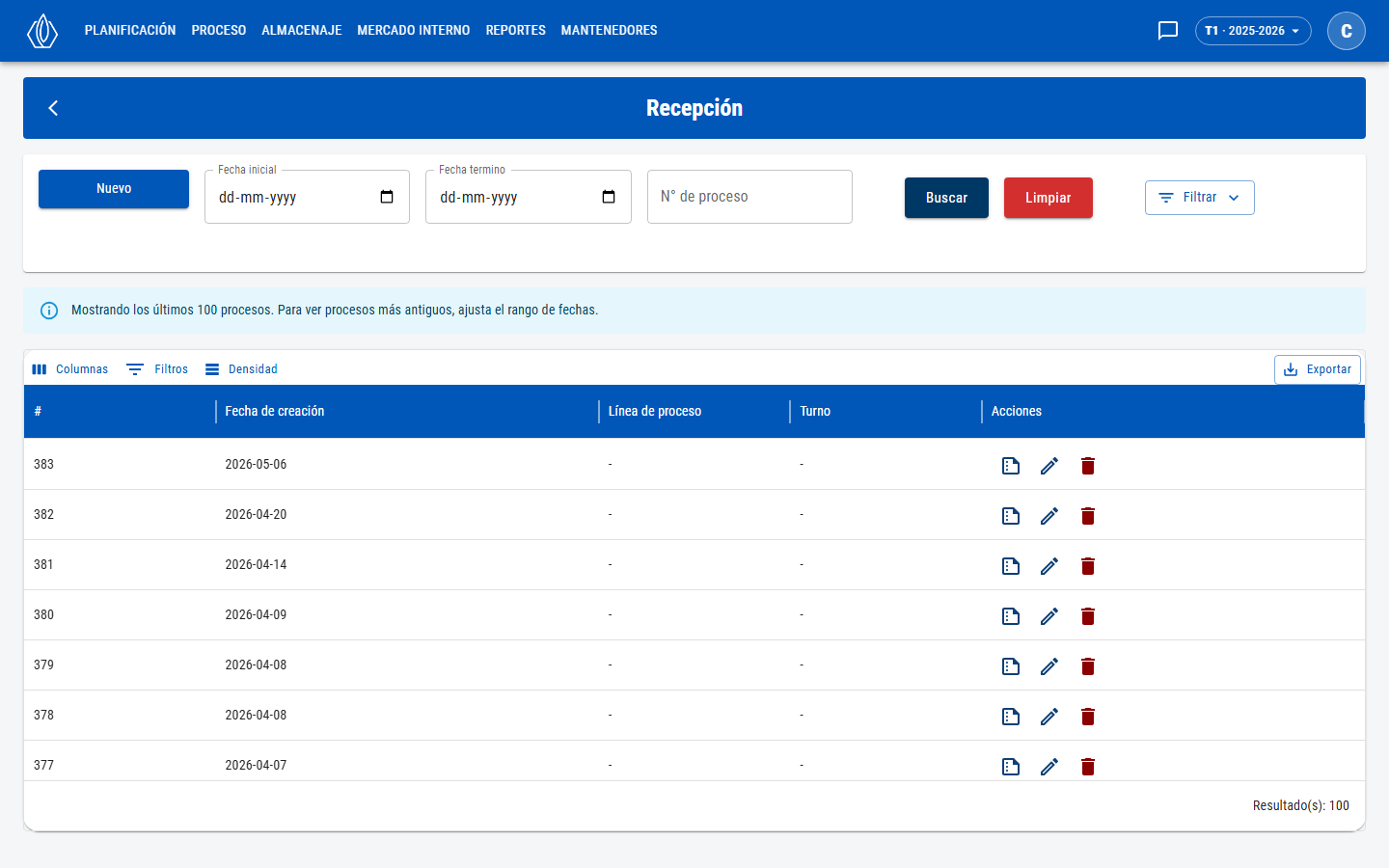
Task: Open the user avatar C menu
Action: click(x=1347, y=31)
